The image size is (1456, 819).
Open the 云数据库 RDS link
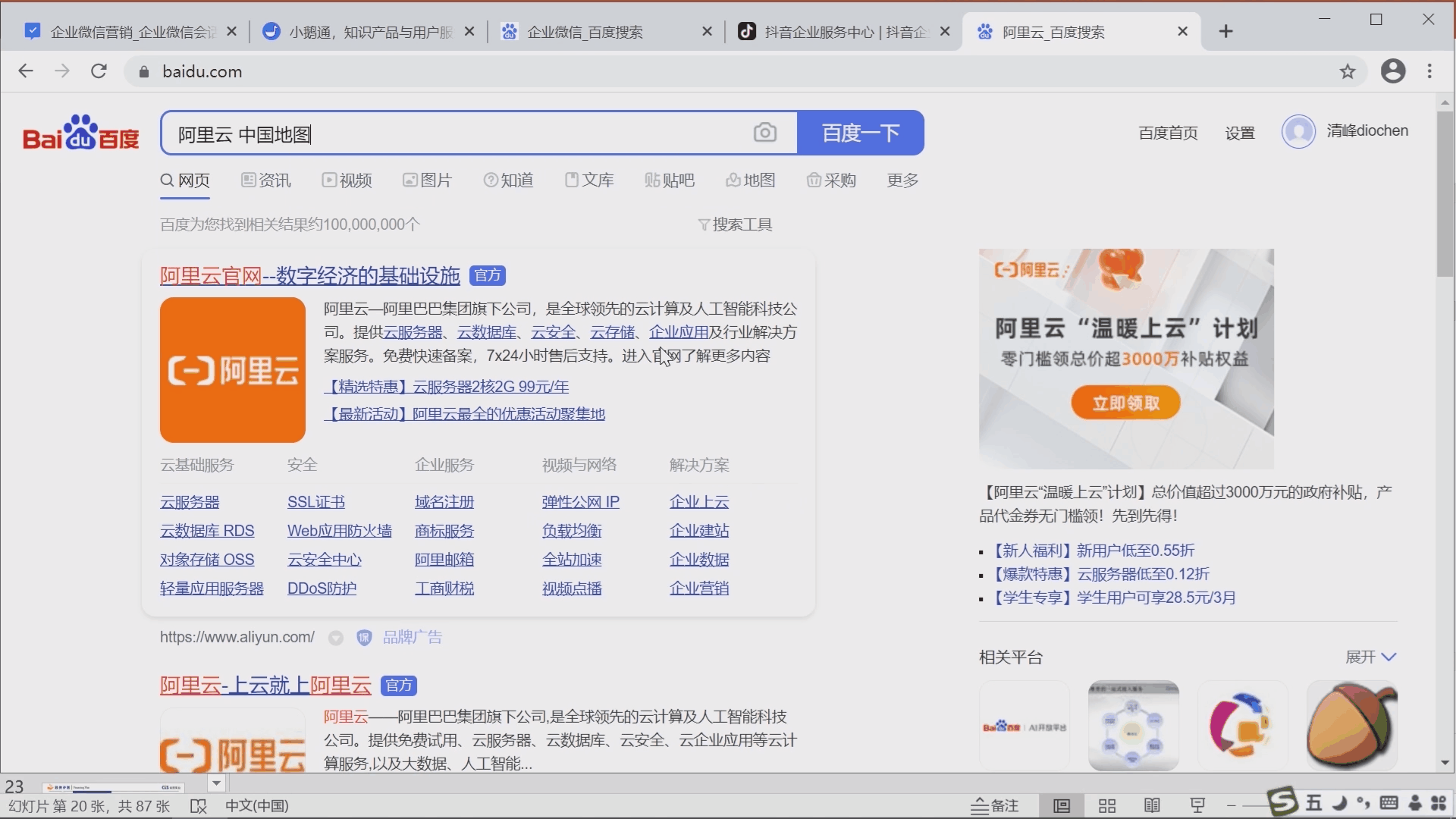click(x=207, y=531)
